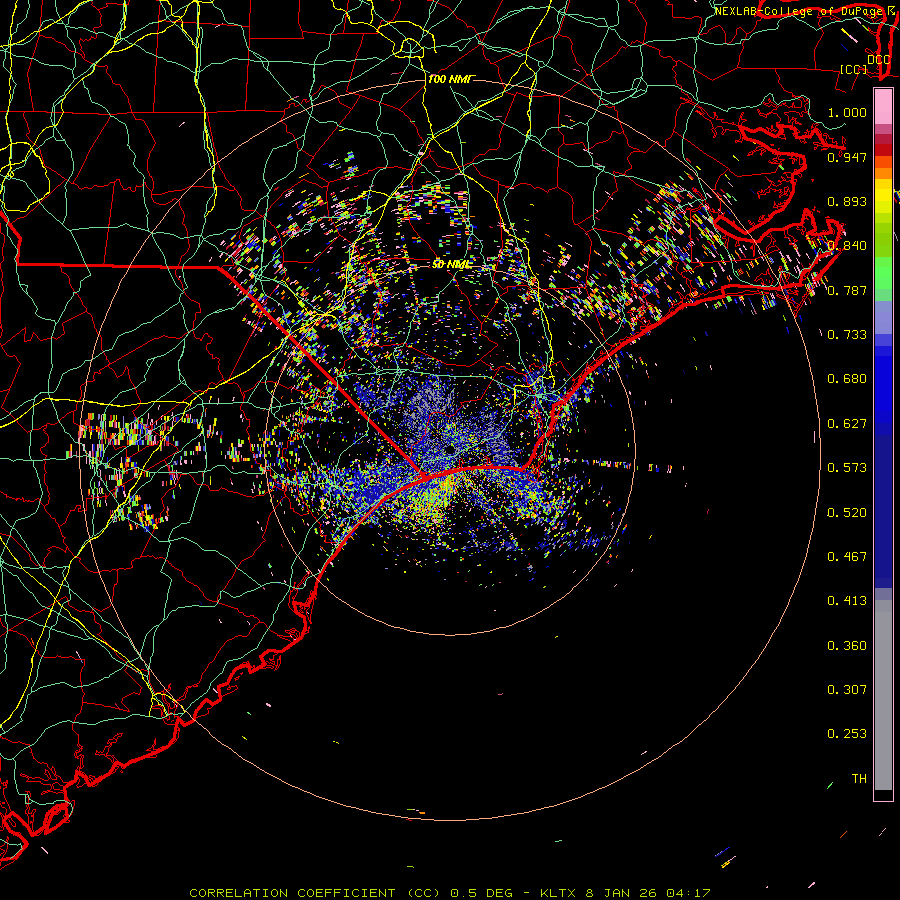This screenshot has height=900, width=900.
Task: Select the 0.893 legend value
Action: click(x=847, y=201)
